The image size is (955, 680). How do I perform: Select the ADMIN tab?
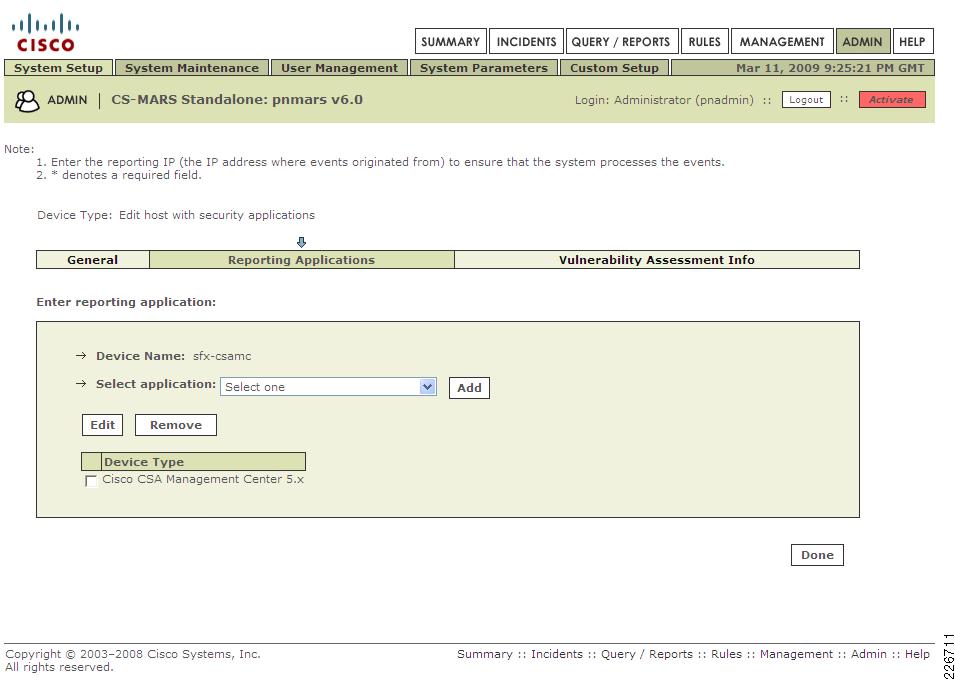[862, 41]
